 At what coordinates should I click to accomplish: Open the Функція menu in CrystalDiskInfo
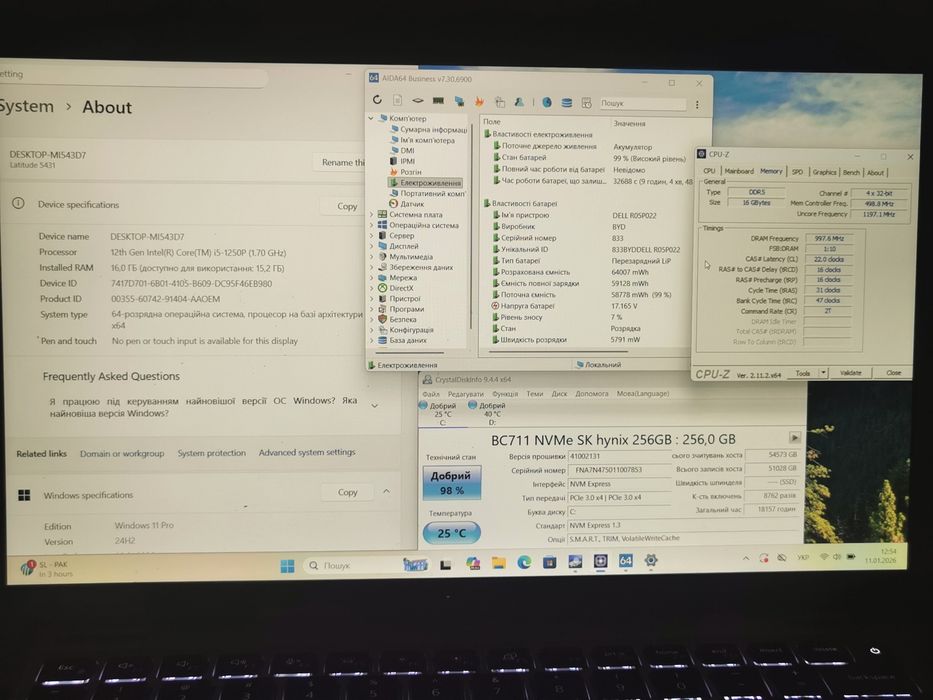(x=505, y=394)
